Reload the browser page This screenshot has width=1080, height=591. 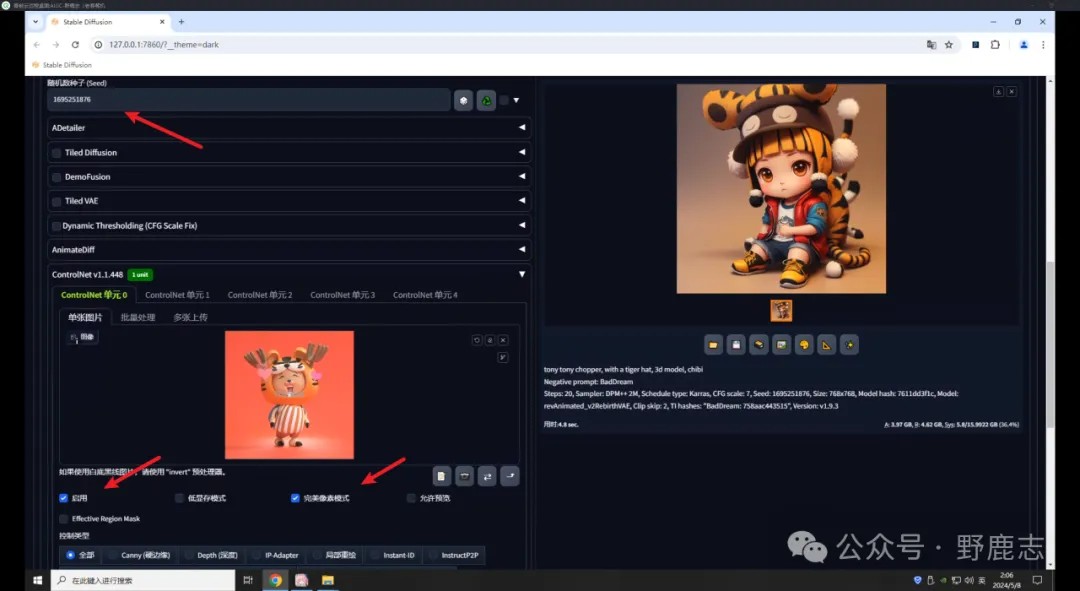(x=75, y=45)
